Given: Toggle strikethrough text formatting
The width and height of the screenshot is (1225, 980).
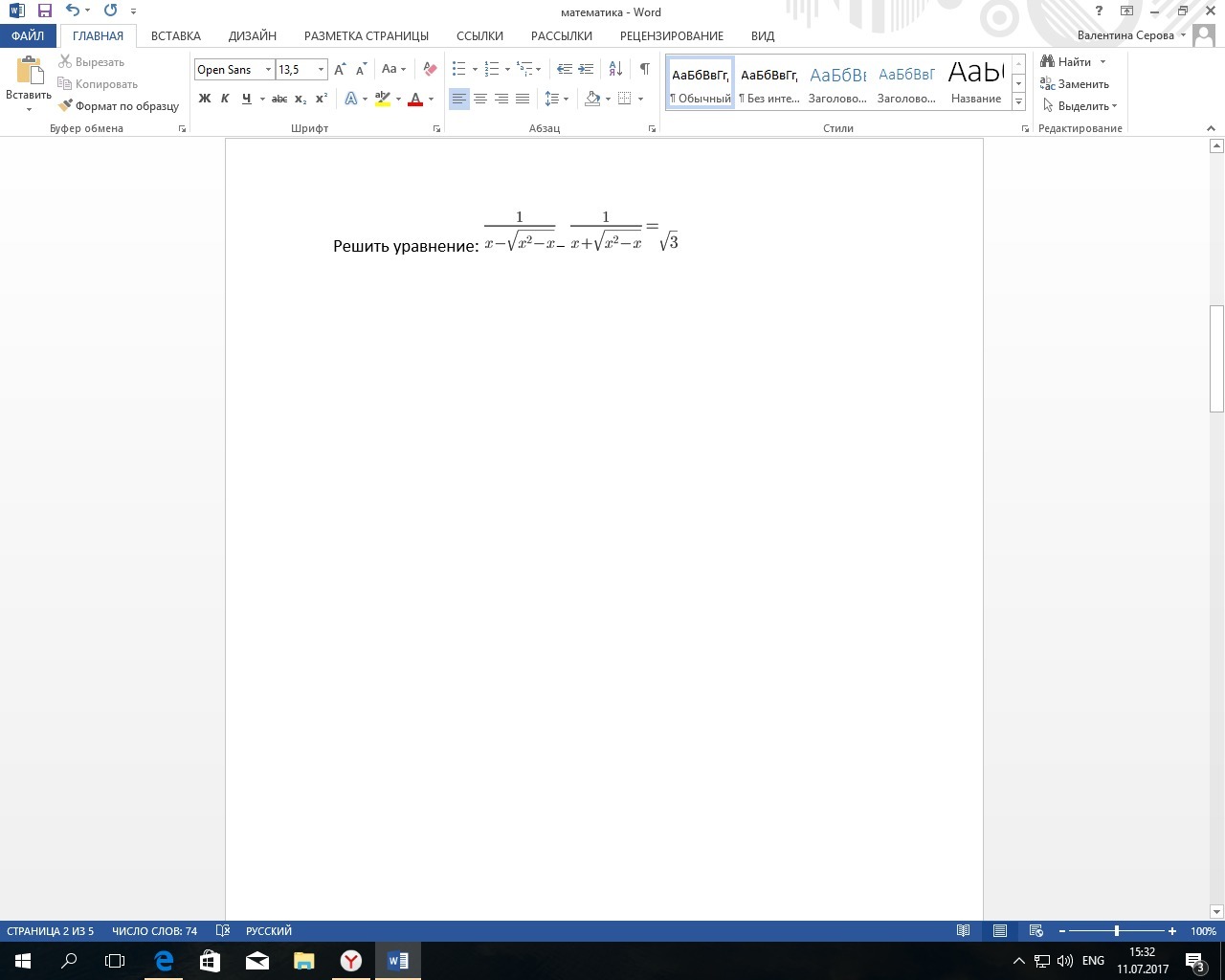Looking at the screenshot, I should click(x=278, y=99).
